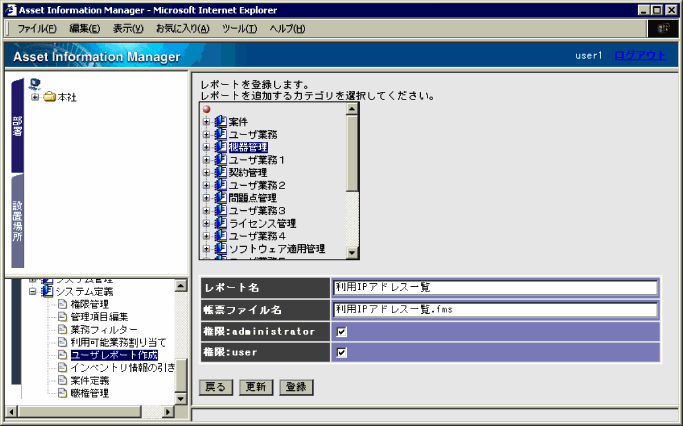Expand the ソフトウェア適用管理 category
Viewport: 683px width, 426px height.
pos(206,249)
